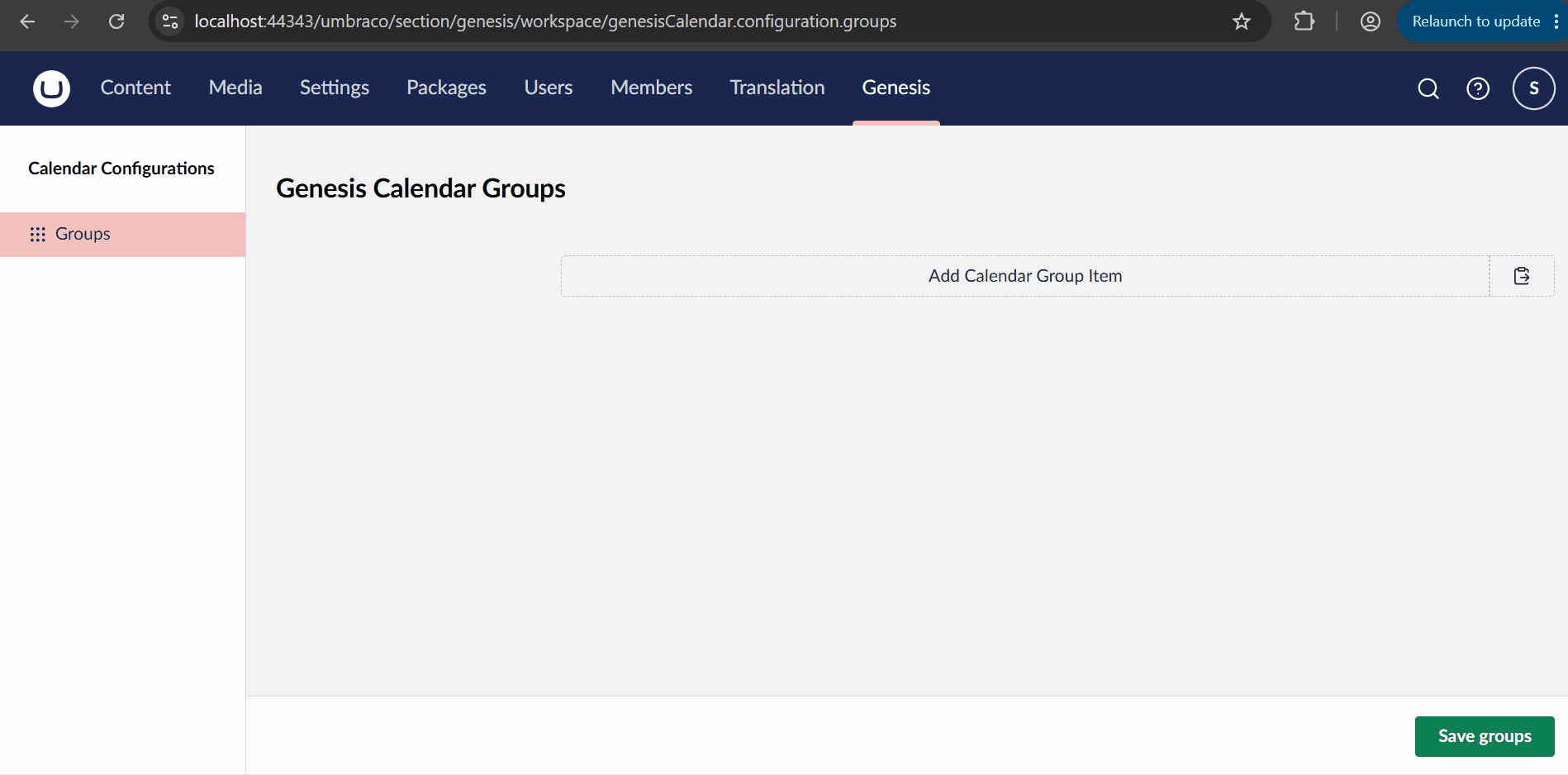Screen dimensions: 1568x775
Task: Open the Translation section
Action: (777, 88)
